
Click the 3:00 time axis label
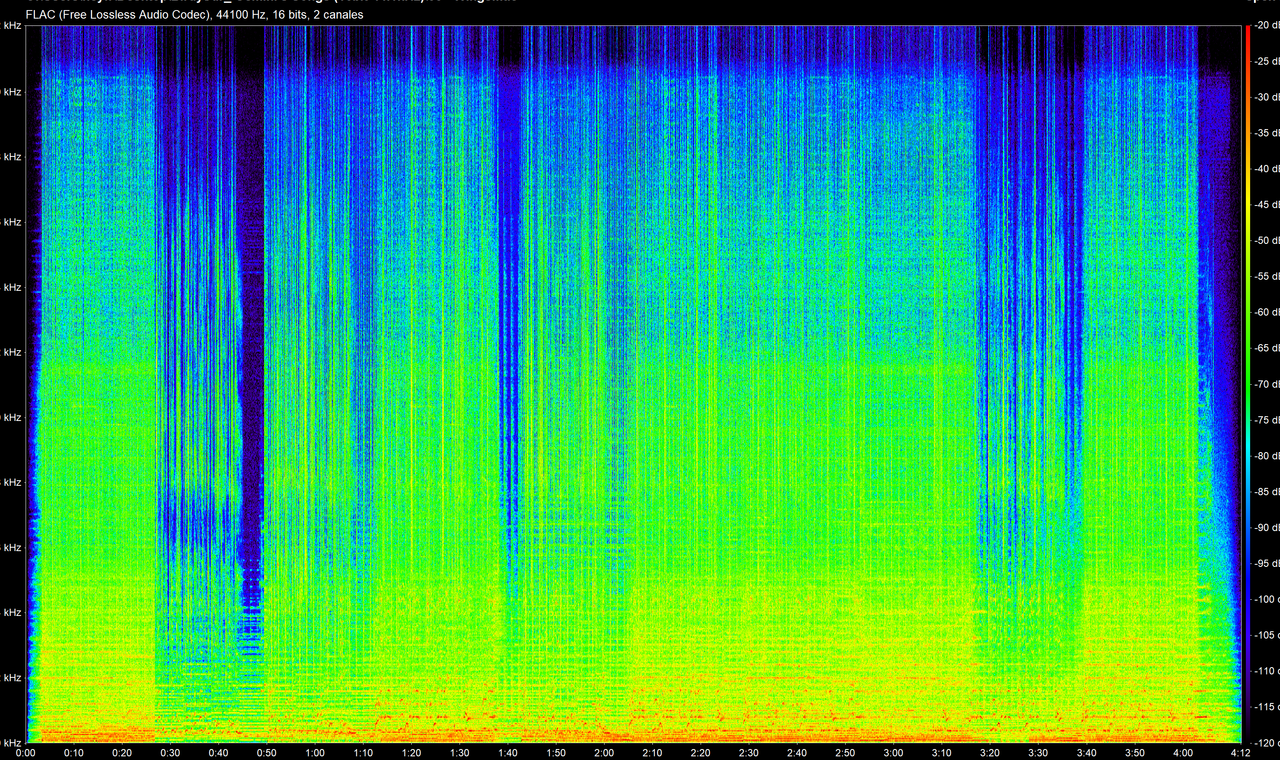pyautogui.click(x=894, y=752)
